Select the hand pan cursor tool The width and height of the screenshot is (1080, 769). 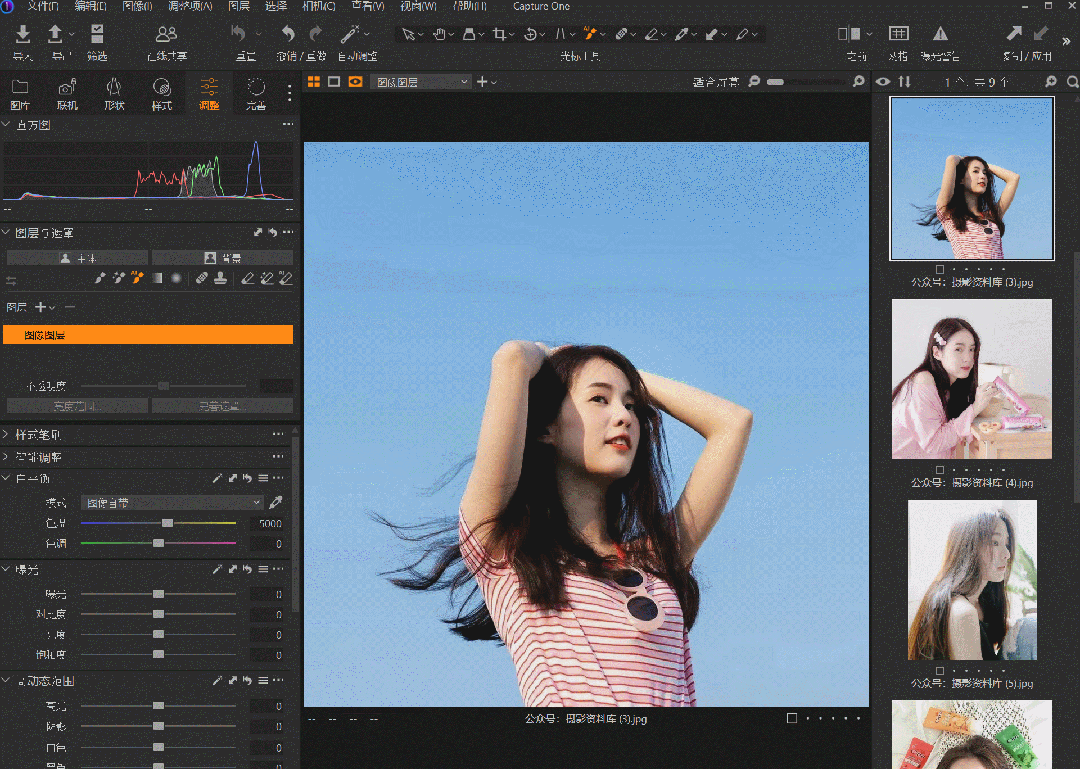(437, 34)
